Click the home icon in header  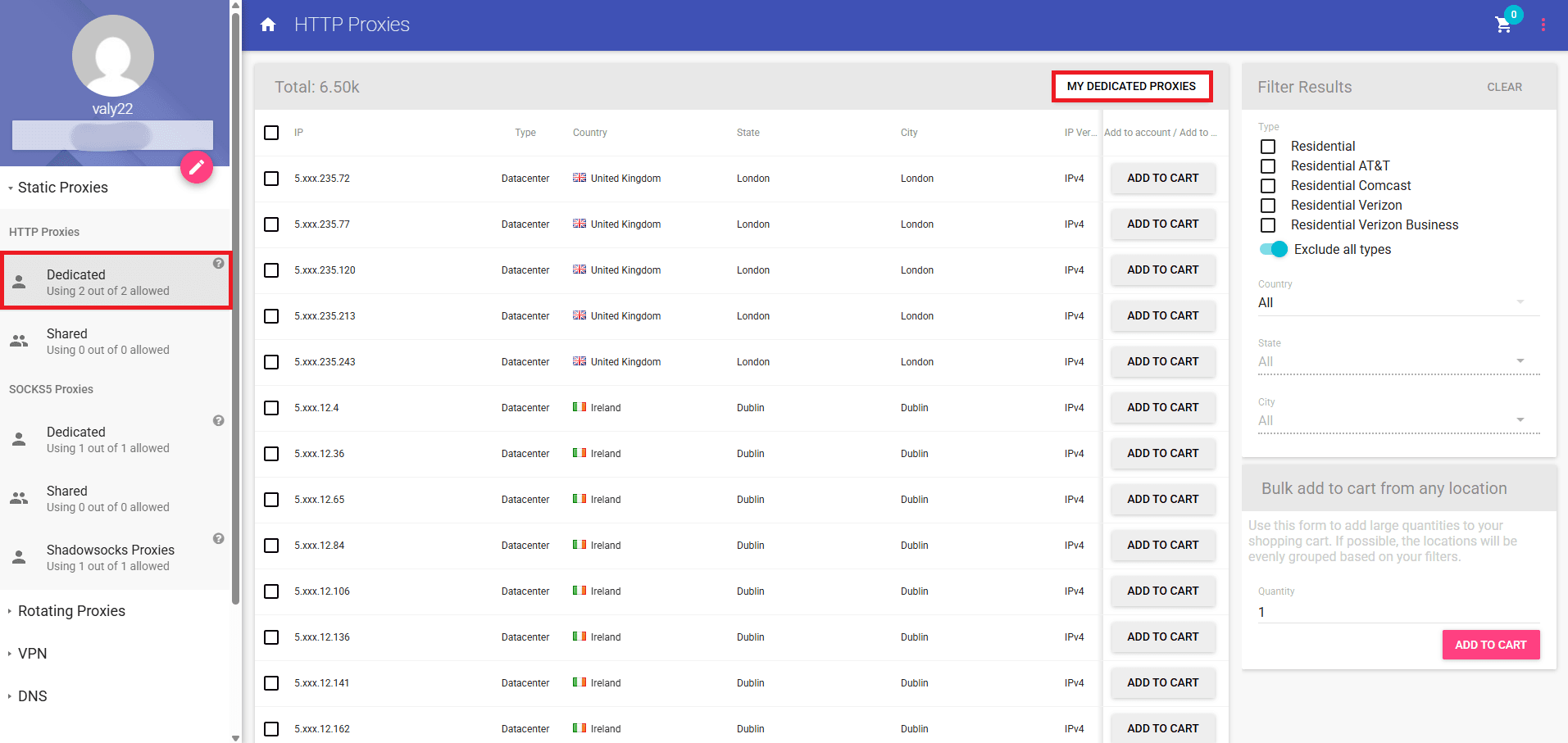(268, 25)
